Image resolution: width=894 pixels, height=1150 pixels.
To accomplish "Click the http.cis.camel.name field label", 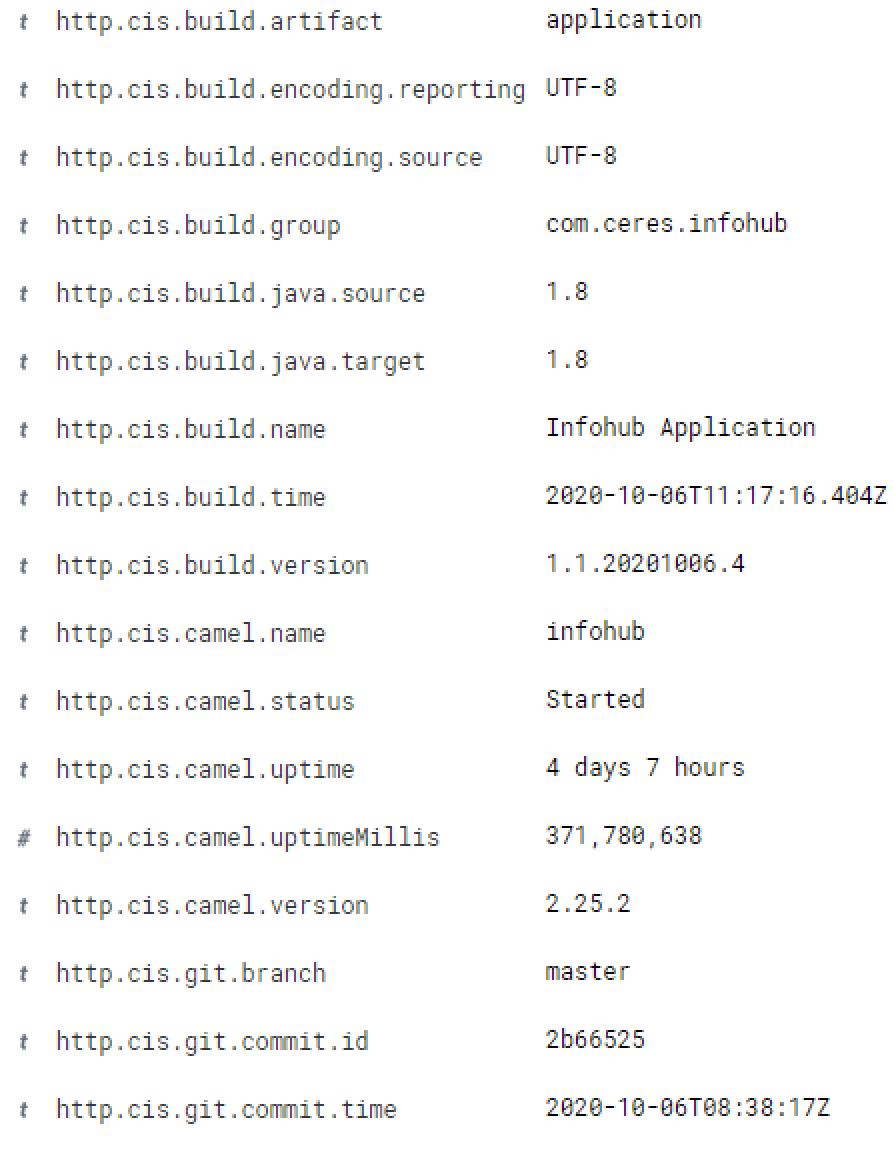I will (x=191, y=633).
